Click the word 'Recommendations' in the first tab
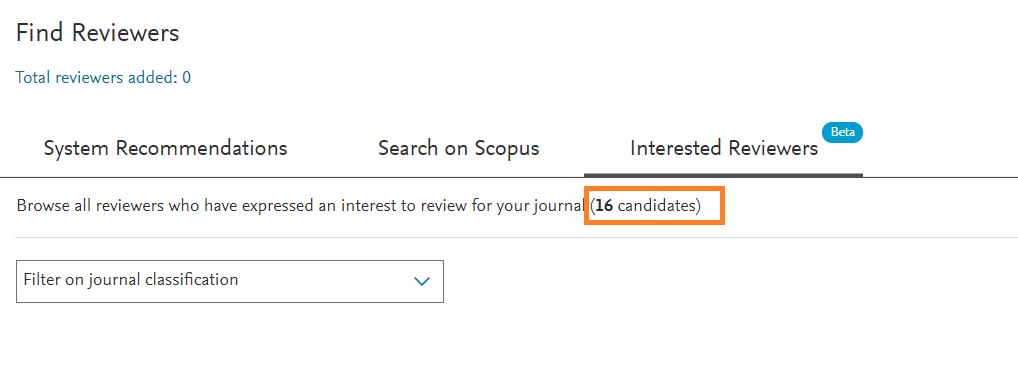 click(201, 148)
